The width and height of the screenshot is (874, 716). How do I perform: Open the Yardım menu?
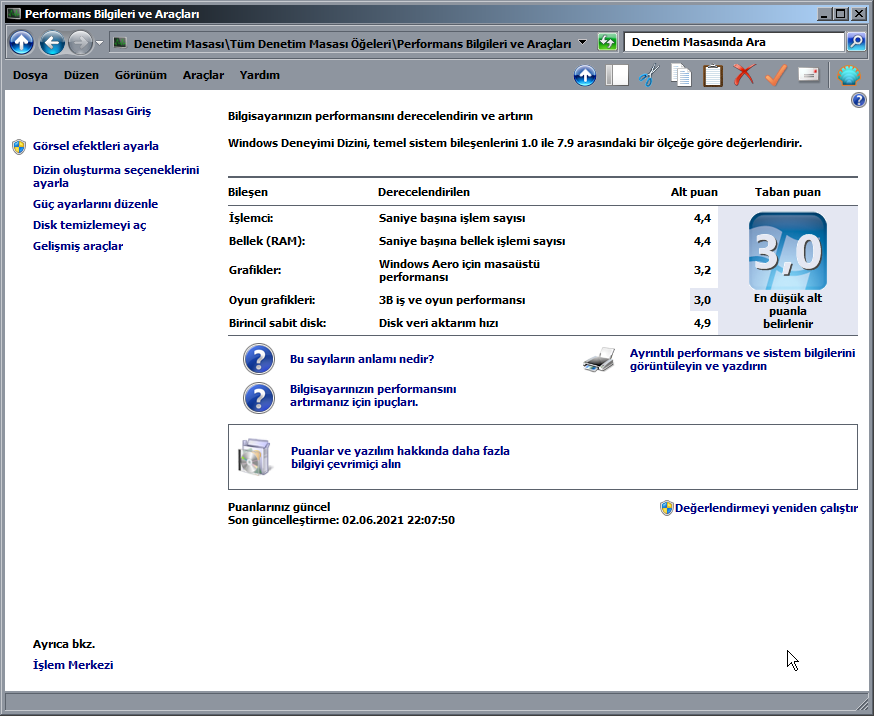coord(260,75)
